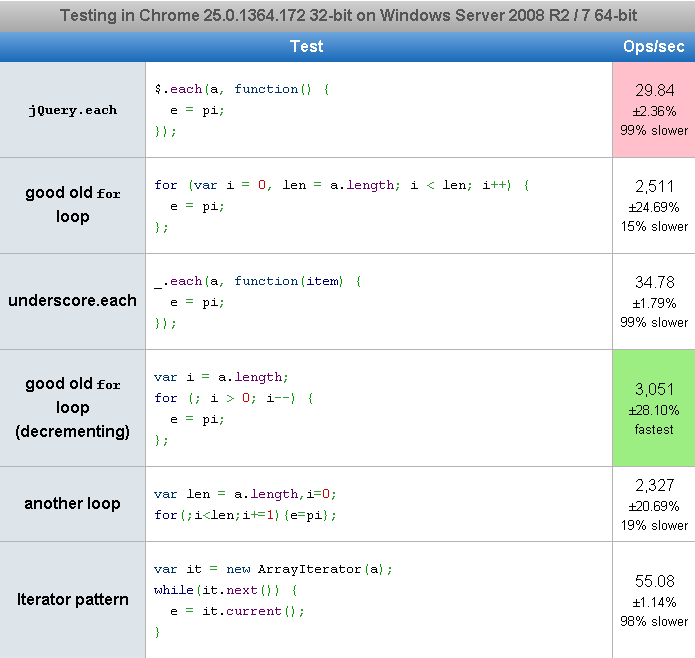
Task: Click the $.each(a, function() code snippet
Action: pyautogui.click(x=241, y=89)
